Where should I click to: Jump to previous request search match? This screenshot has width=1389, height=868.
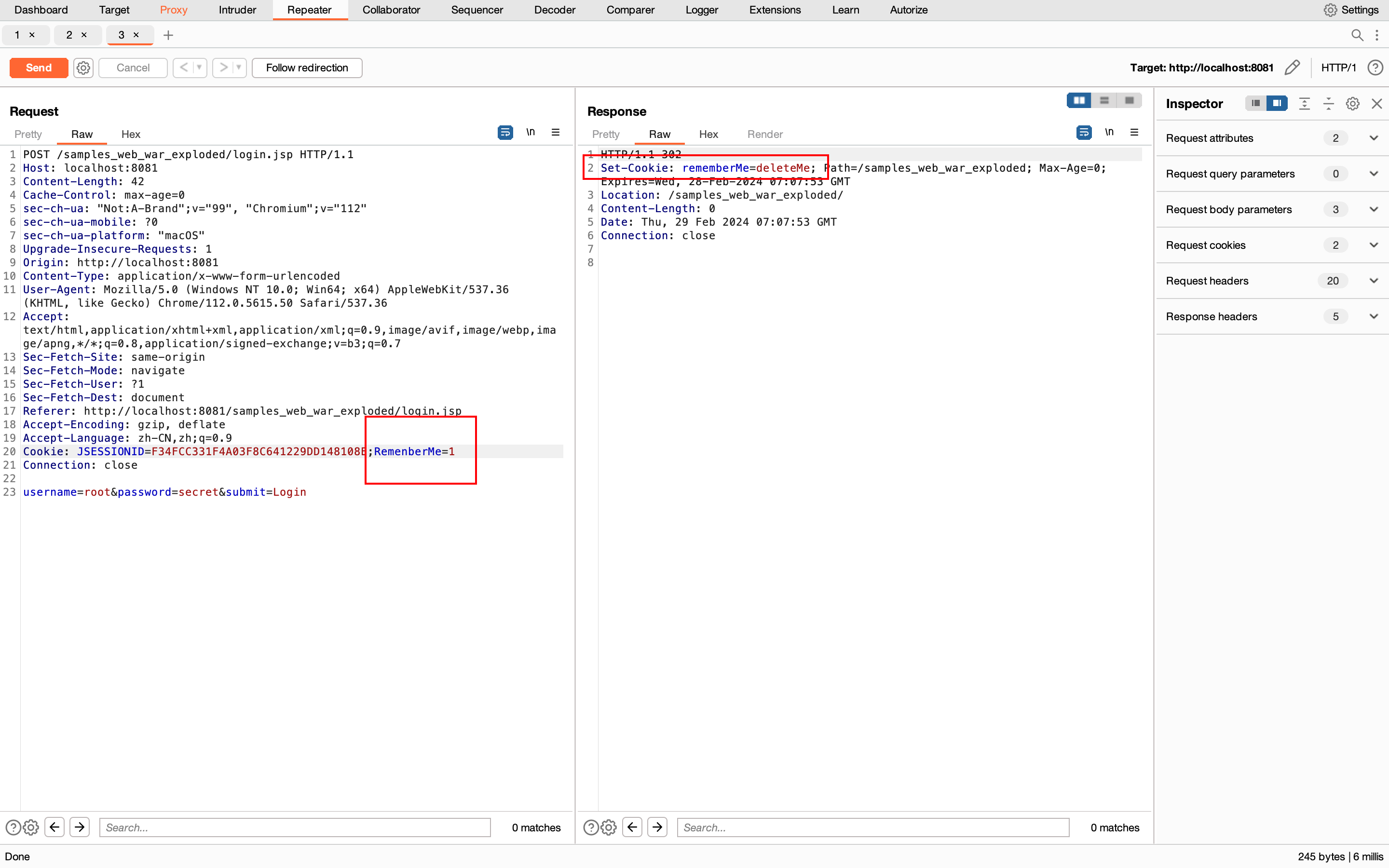(54, 827)
